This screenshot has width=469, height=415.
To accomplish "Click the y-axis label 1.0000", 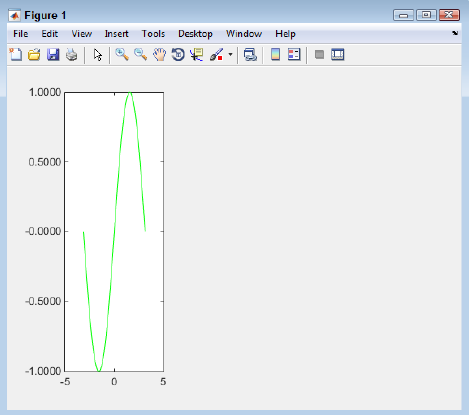I will click(45, 92).
